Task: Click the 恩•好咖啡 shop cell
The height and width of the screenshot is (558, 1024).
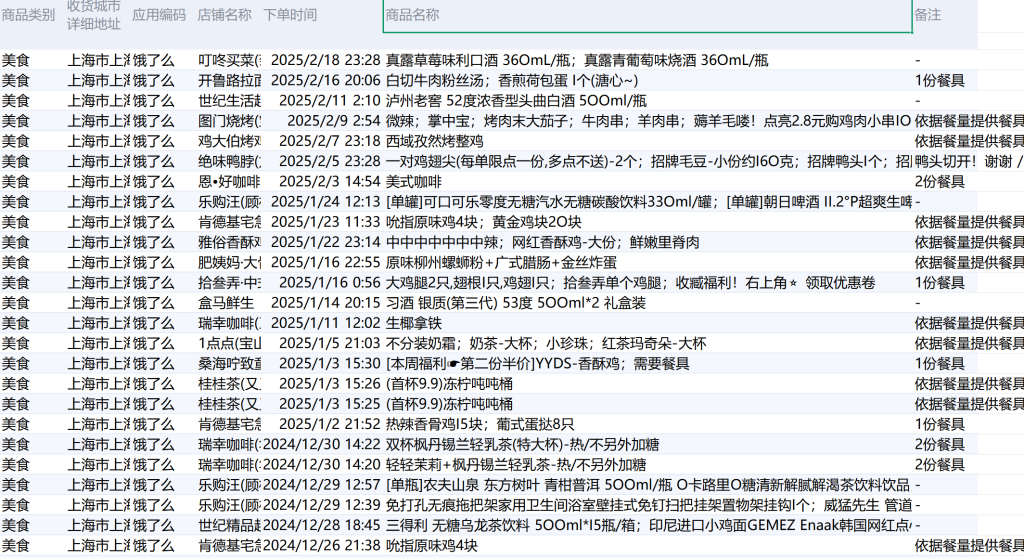Action: point(229,182)
